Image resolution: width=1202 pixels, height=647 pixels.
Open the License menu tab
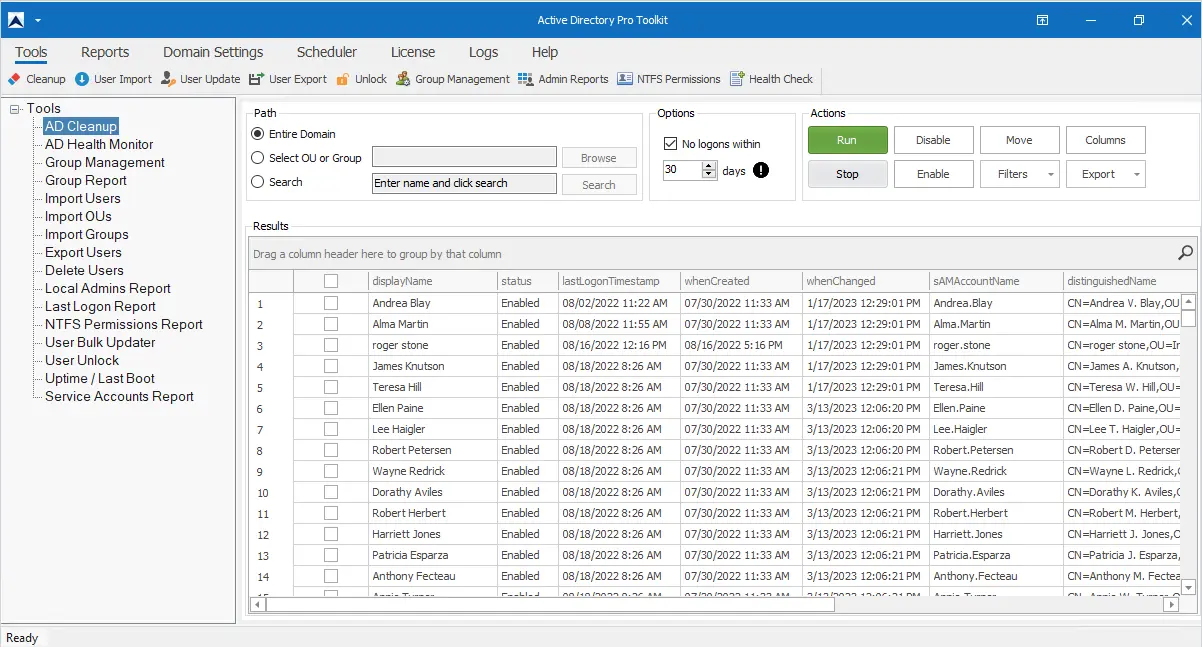coord(413,52)
